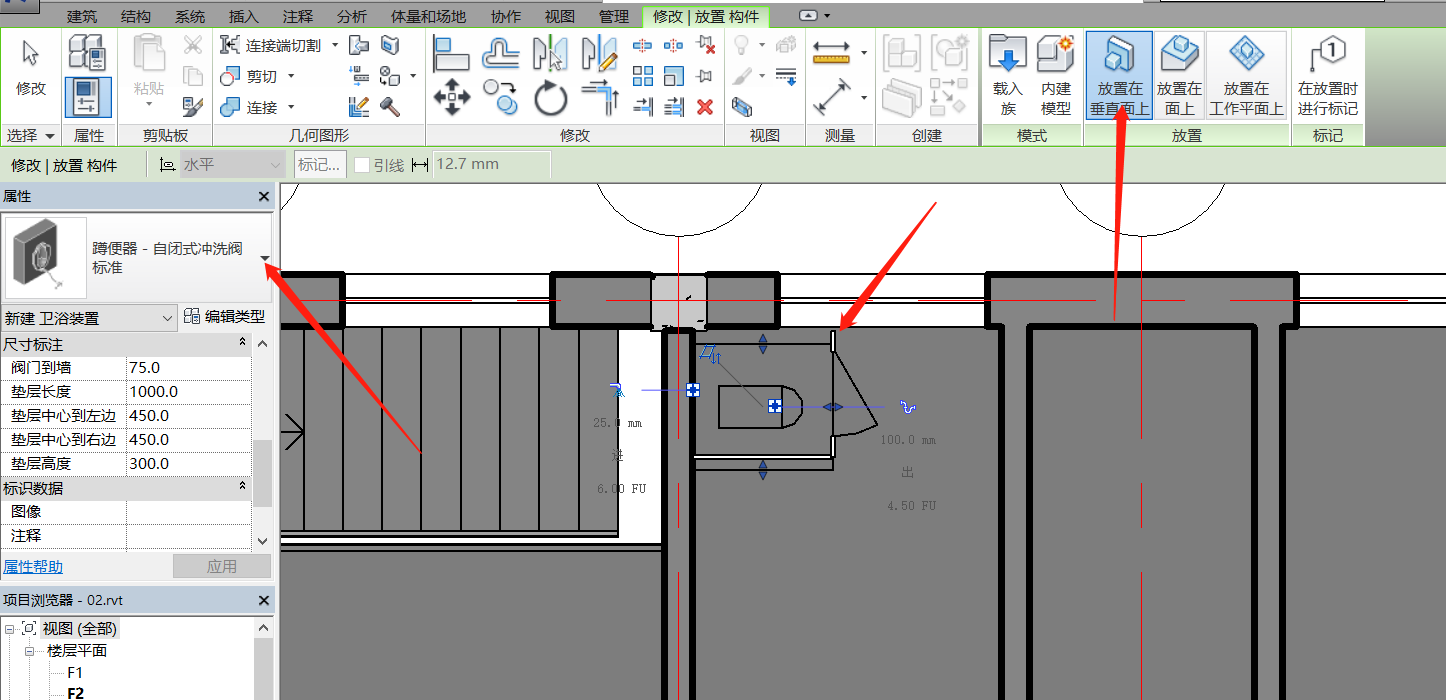Switch to the 视图 ribbon tab
This screenshot has height=700, width=1446.
560,17
